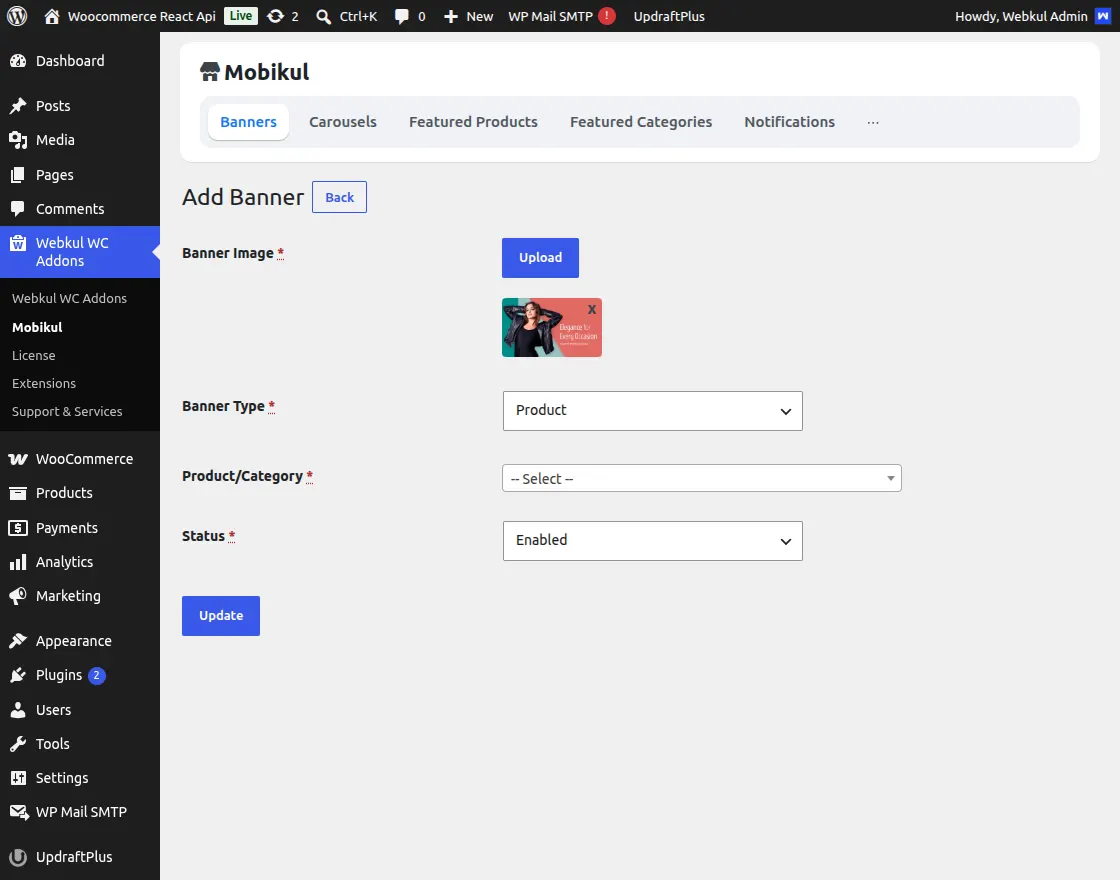Expand more tabs via ellipsis
1120x880 pixels.
click(x=873, y=122)
